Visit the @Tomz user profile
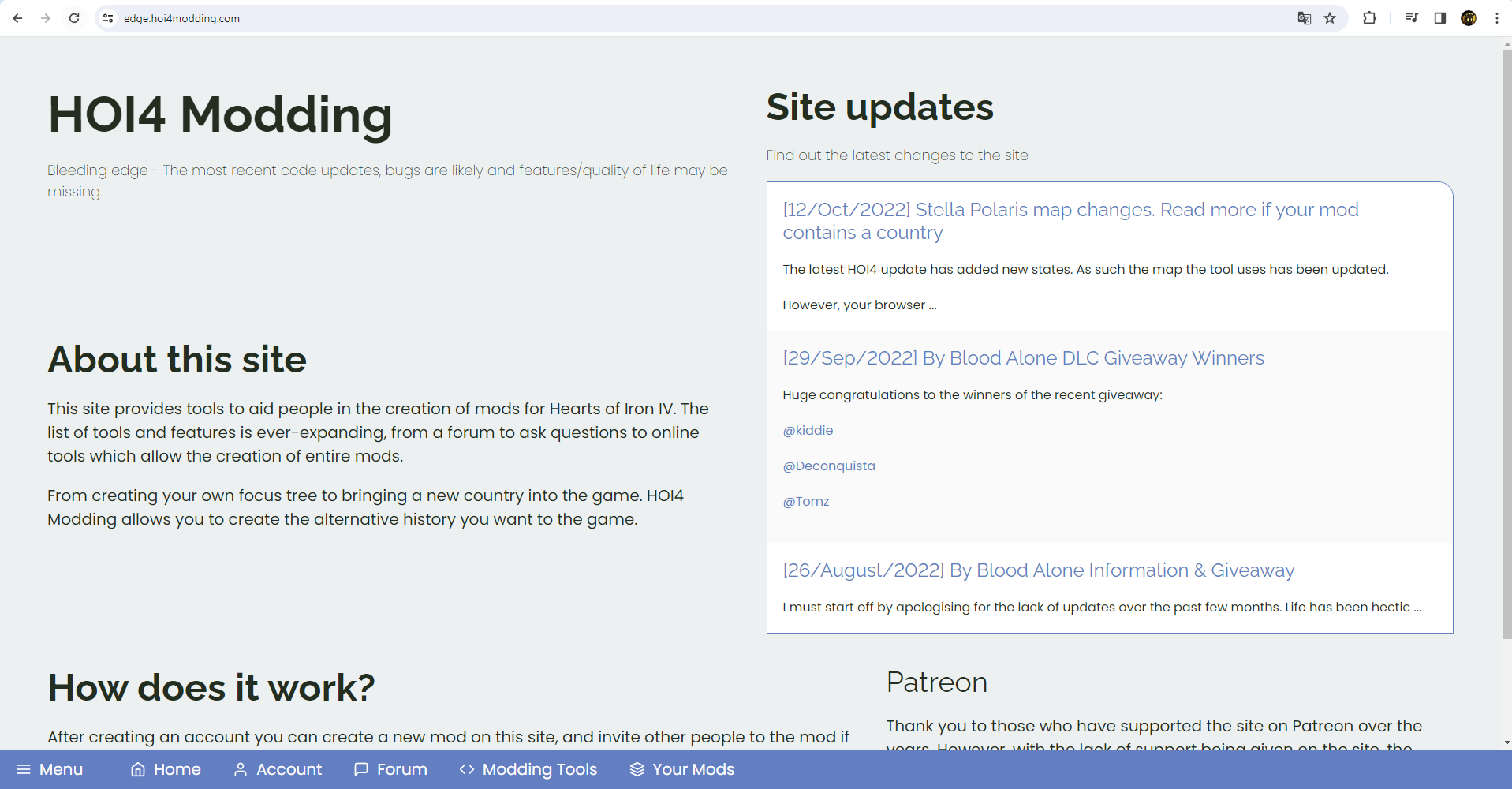The height and width of the screenshot is (789, 1512). (x=805, y=501)
